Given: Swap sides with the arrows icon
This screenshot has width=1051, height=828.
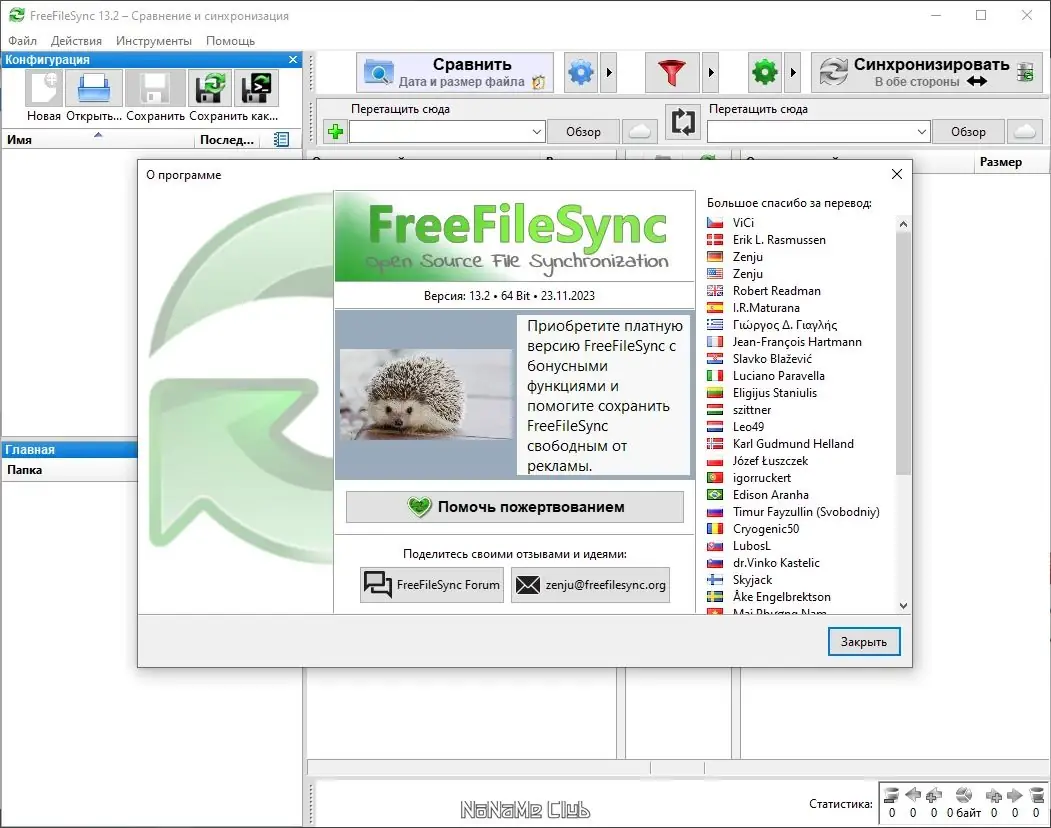Looking at the screenshot, I should tap(682, 122).
